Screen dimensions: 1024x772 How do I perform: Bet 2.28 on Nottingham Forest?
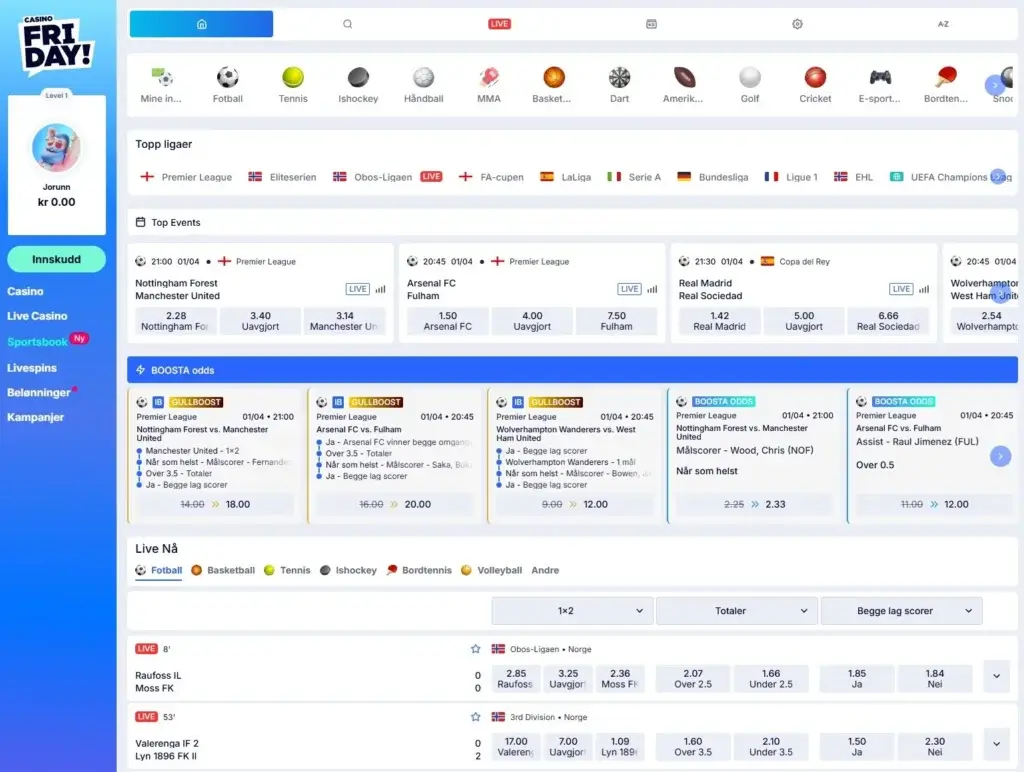176,321
